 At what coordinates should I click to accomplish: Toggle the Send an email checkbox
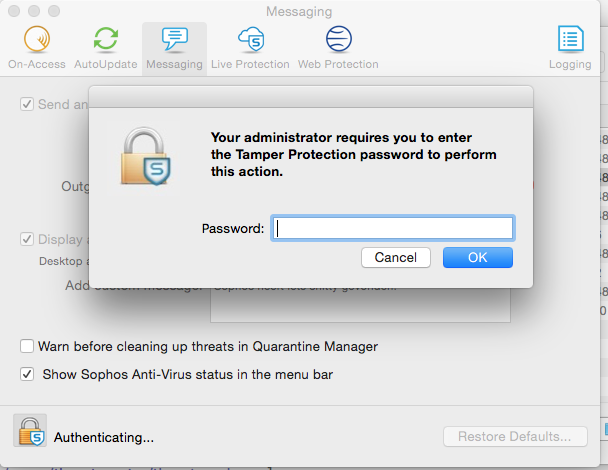pos(27,104)
